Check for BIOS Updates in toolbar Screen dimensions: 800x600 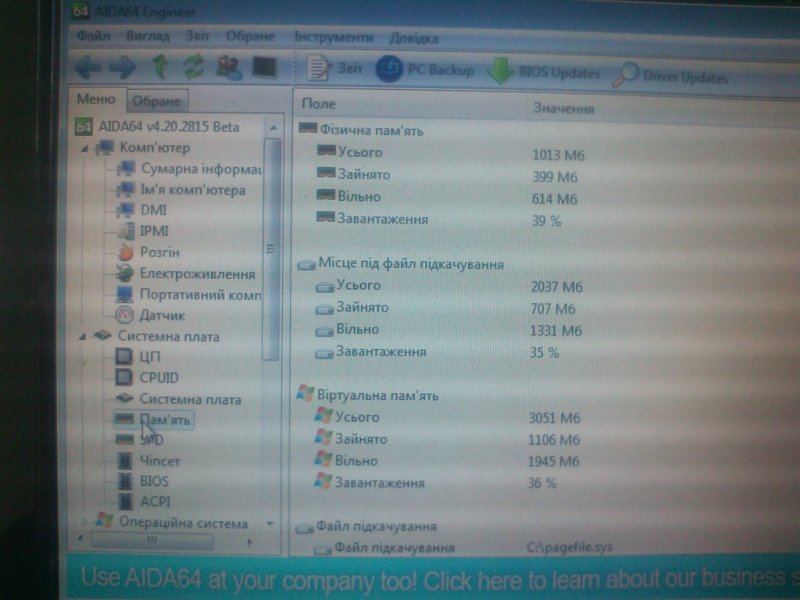click(545, 73)
